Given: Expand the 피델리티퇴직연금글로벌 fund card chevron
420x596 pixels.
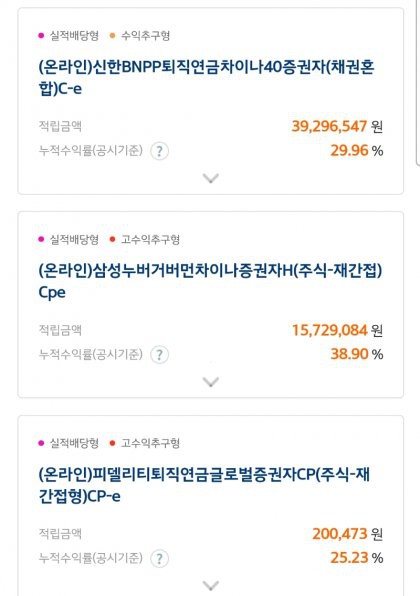Looking at the screenshot, I should click(x=211, y=585).
